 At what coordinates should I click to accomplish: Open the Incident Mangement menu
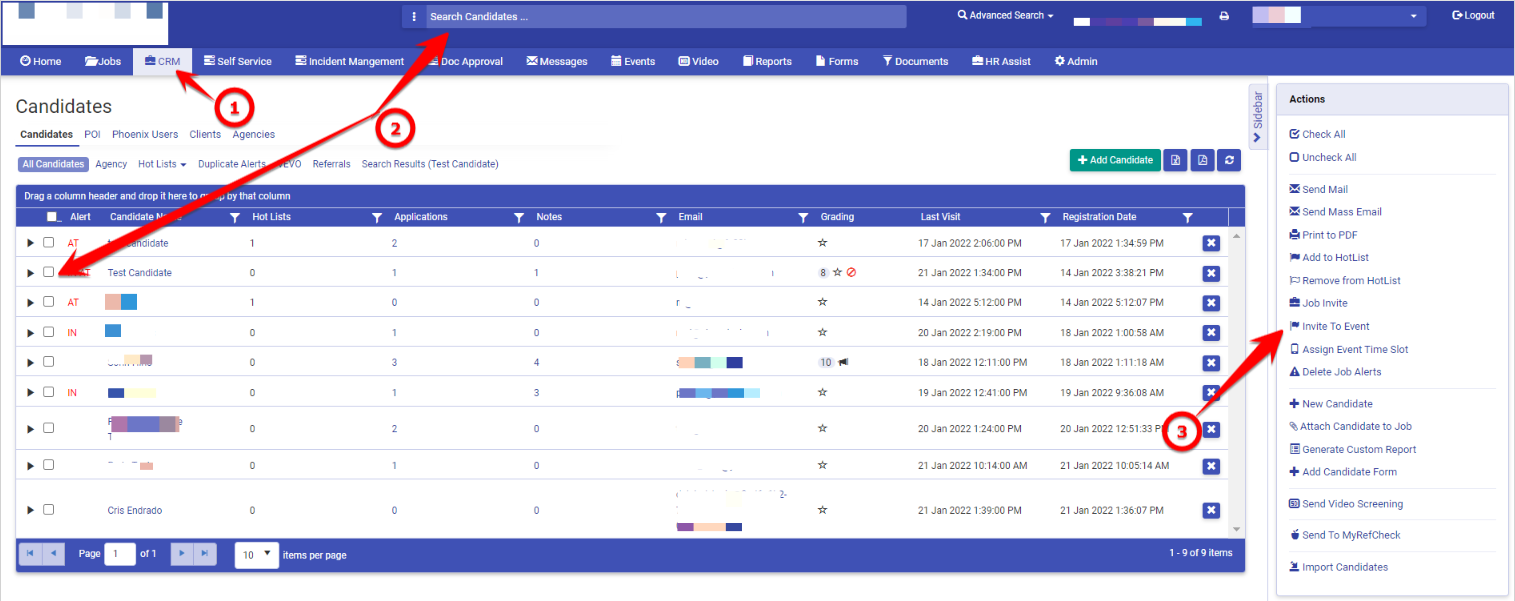pyautogui.click(x=349, y=61)
